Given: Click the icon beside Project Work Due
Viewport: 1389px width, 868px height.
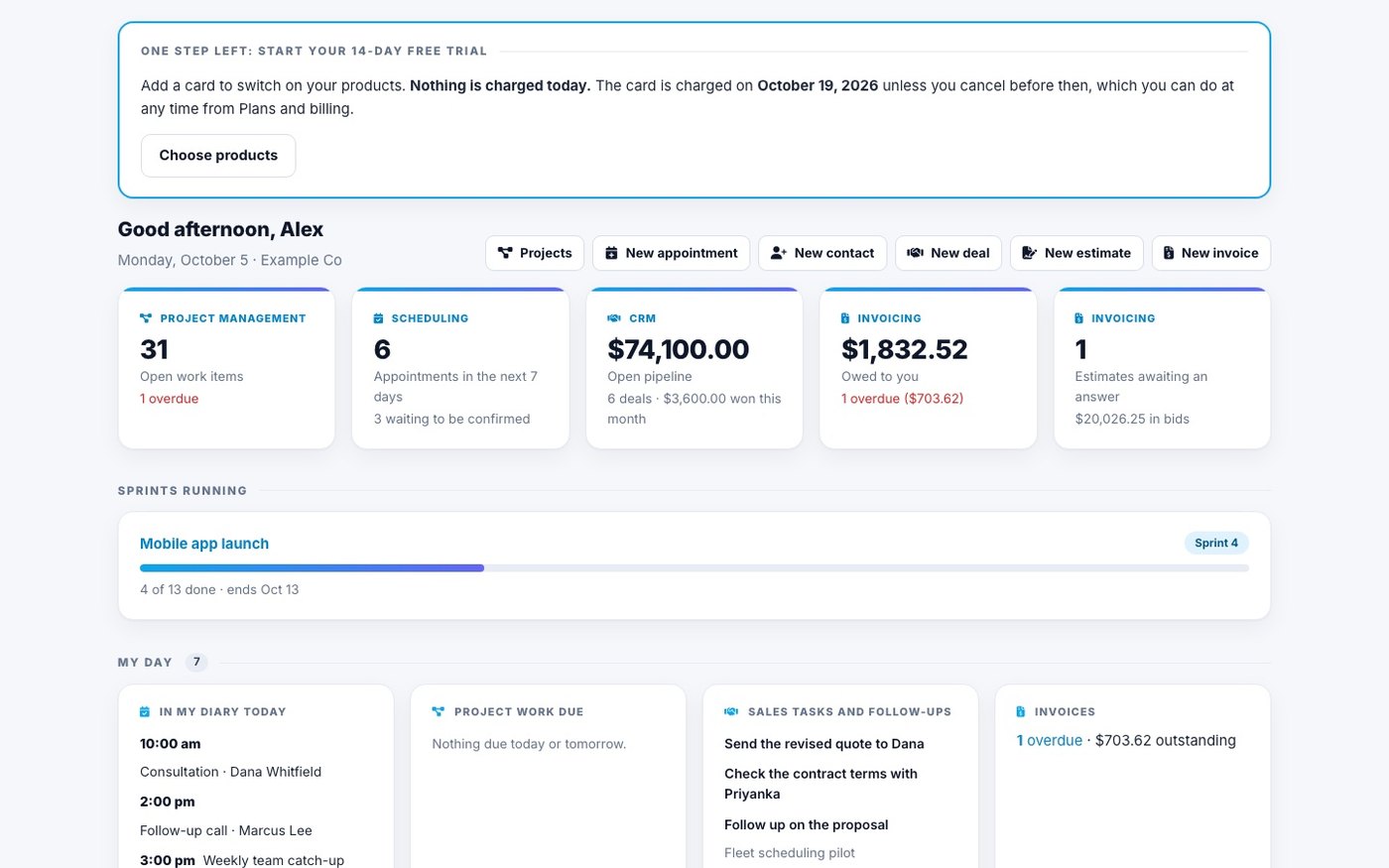Looking at the screenshot, I should (x=439, y=711).
